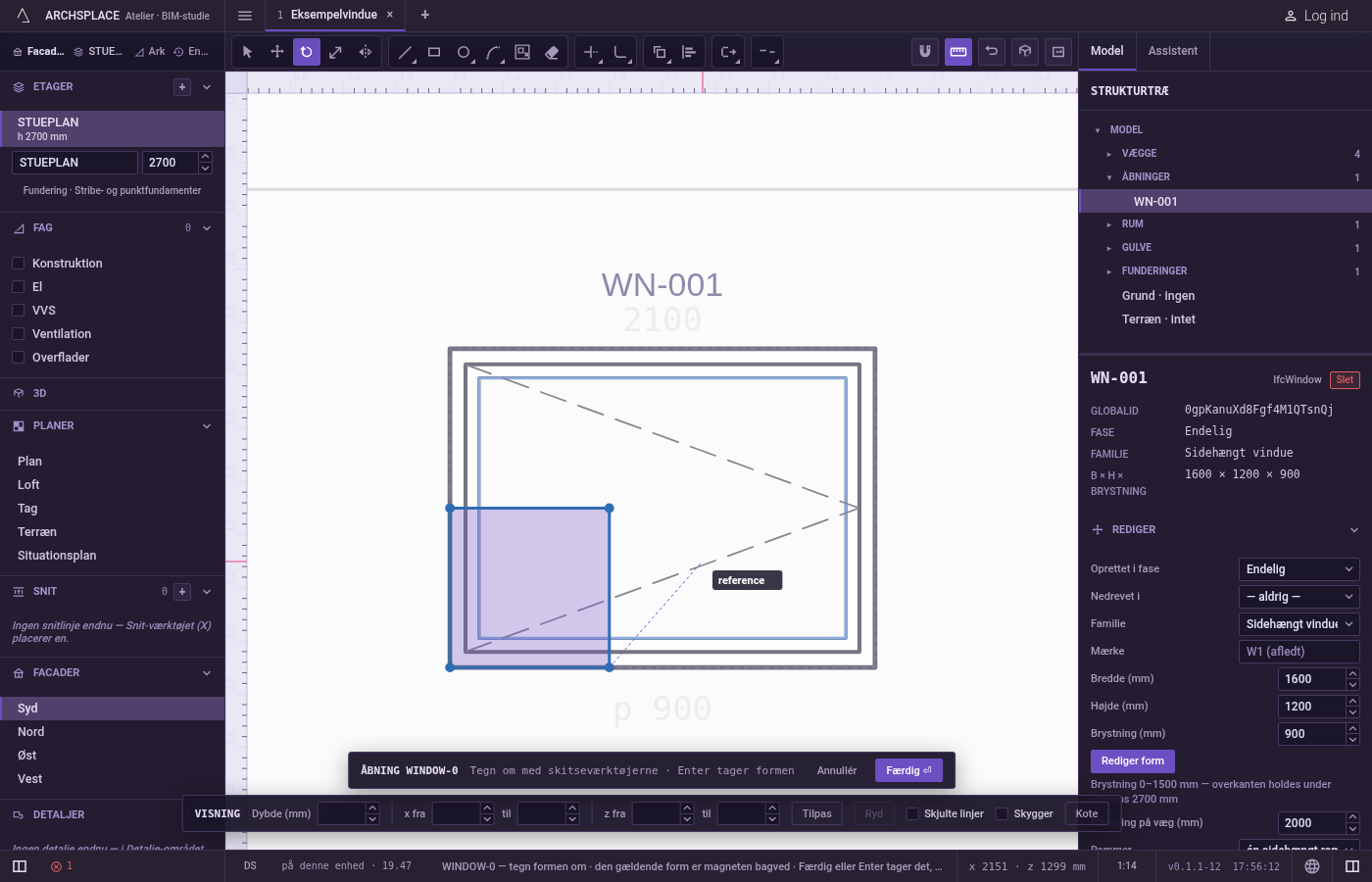Viewport: 1372px width, 882px height.
Task: Activate the rotate tool
Action: [307, 52]
